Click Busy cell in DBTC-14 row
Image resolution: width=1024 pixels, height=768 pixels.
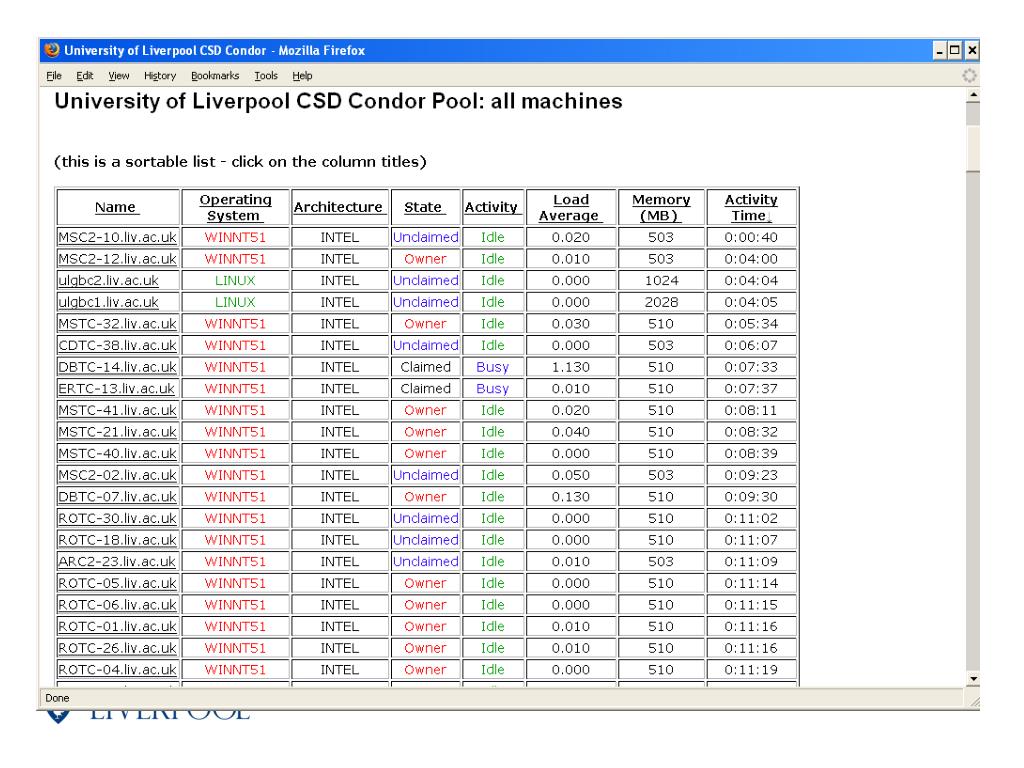click(x=492, y=367)
